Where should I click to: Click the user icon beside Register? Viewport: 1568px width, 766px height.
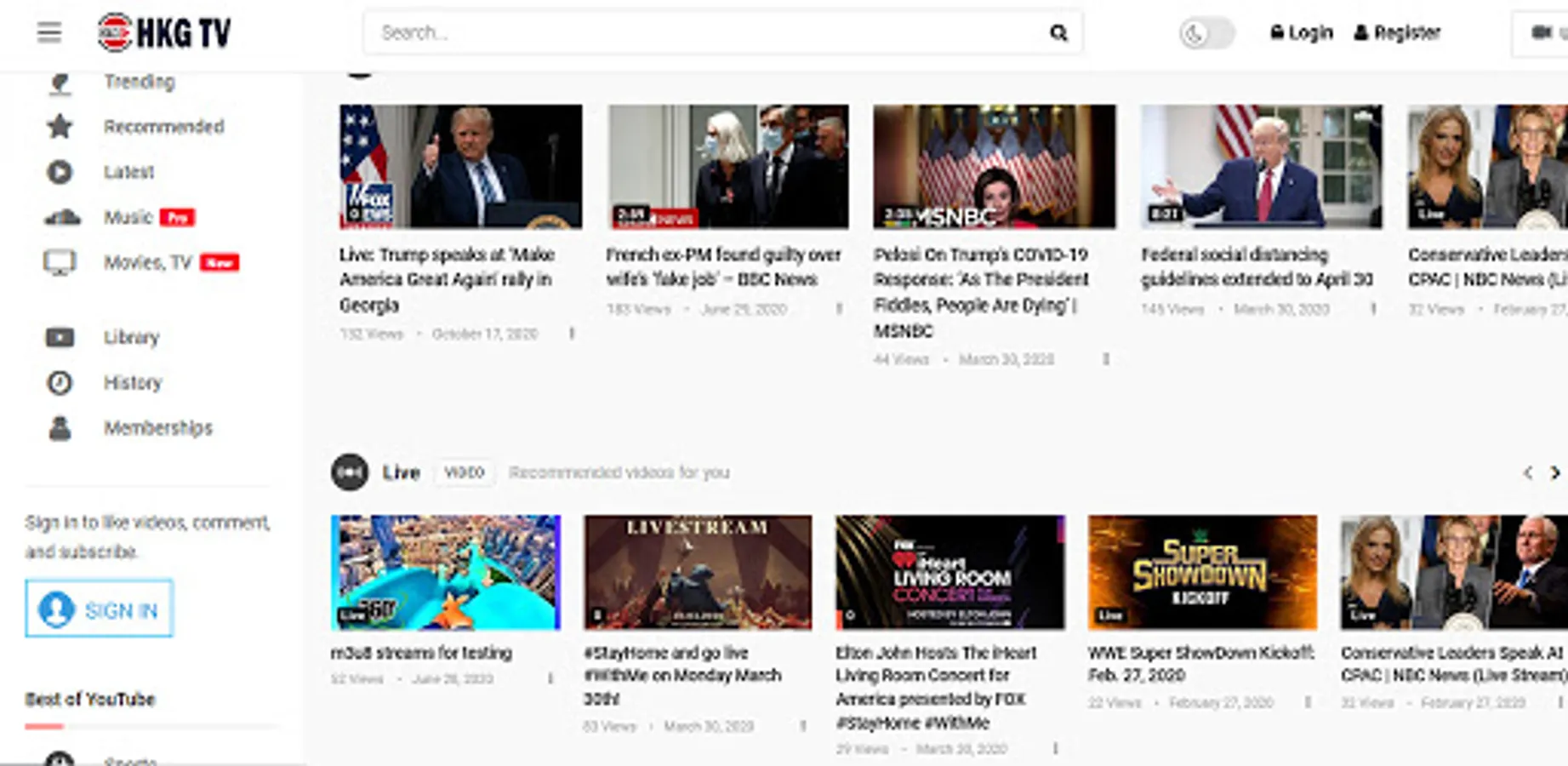point(1360,32)
